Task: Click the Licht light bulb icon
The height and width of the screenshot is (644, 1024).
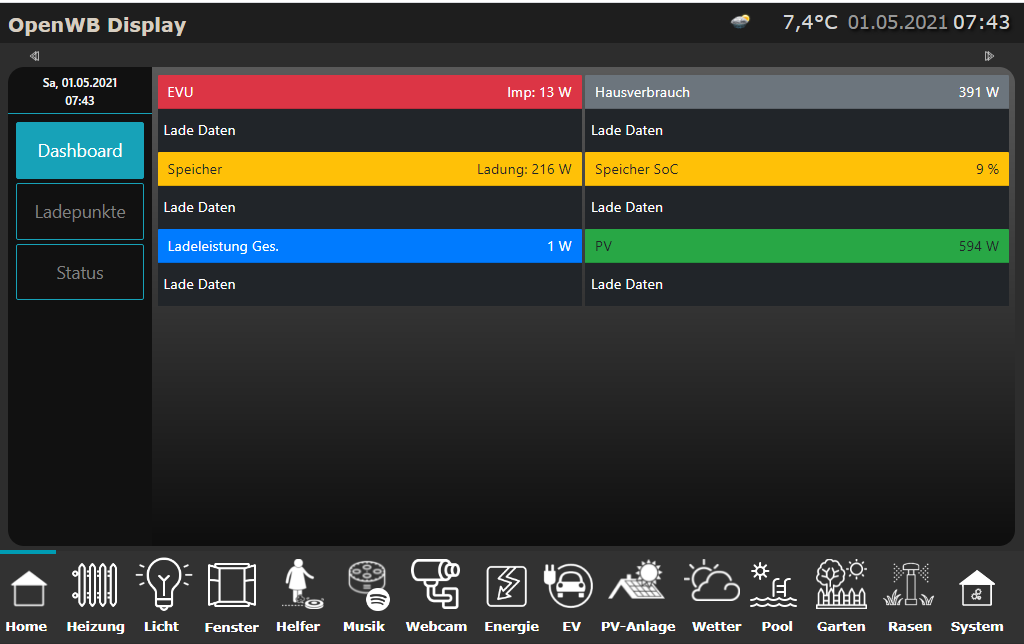Action: coord(162,587)
